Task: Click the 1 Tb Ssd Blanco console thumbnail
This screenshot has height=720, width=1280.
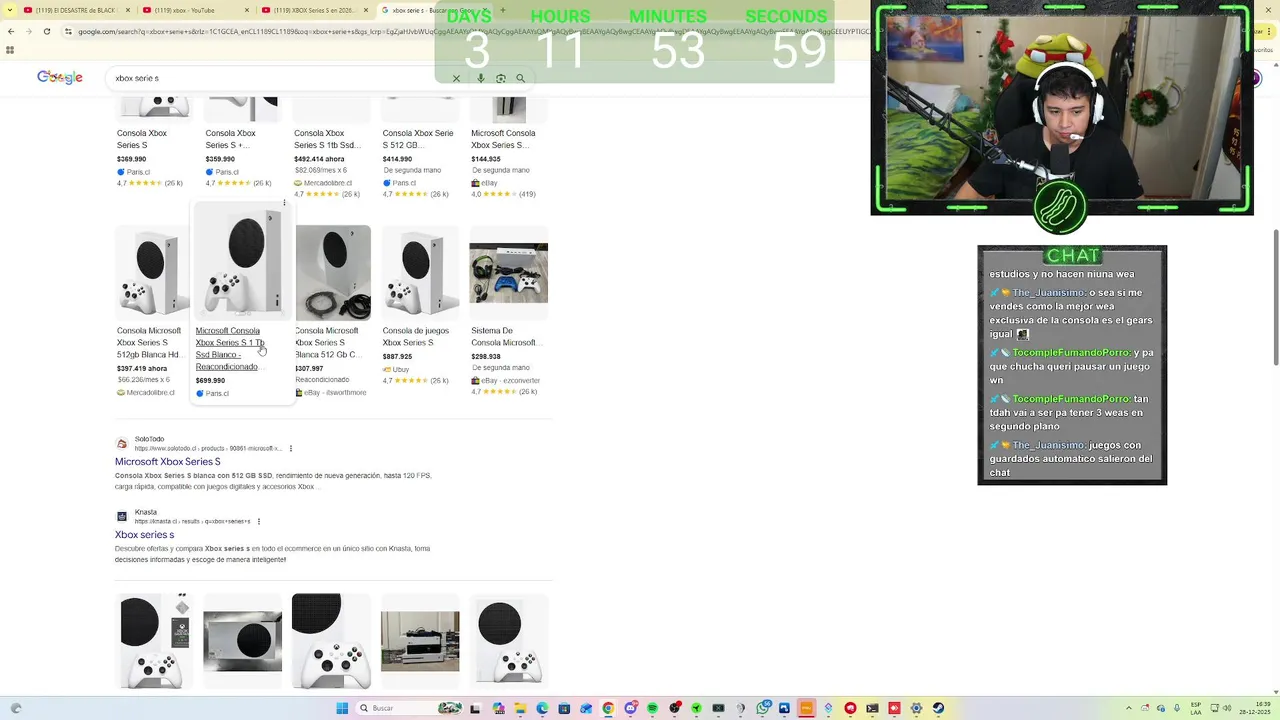Action: [243, 262]
